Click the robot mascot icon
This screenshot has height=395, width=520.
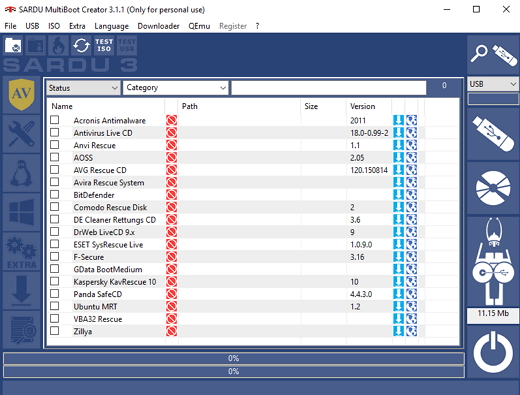(493, 262)
